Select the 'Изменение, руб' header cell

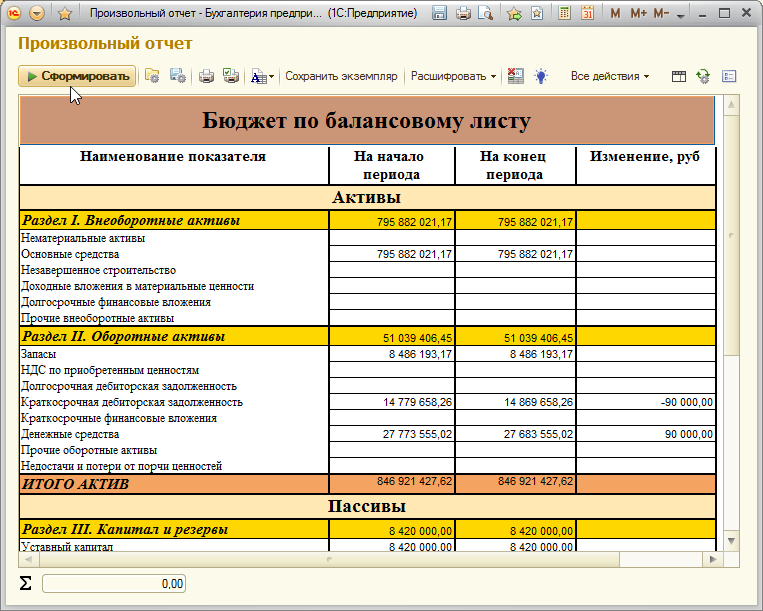click(x=645, y=165)
